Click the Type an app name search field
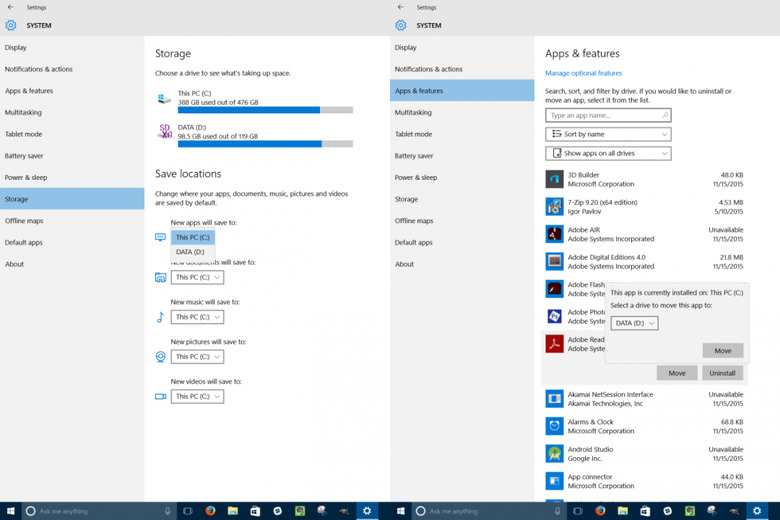Viewport: 780px width, 520px height. (x=608, y=115)
